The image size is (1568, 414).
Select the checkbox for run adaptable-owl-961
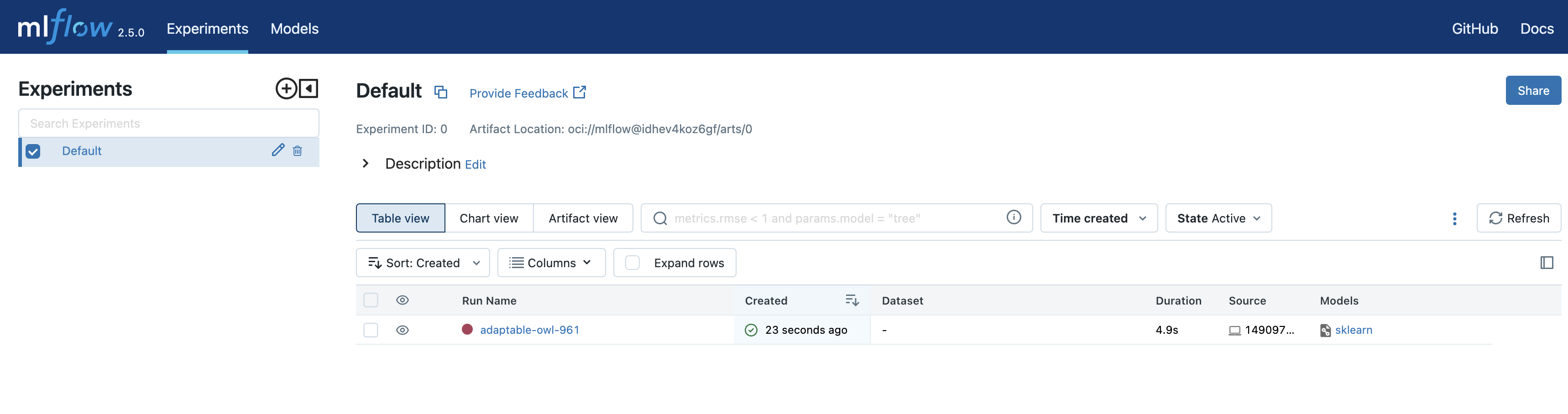pyautogui.click(x=371, y=330)
